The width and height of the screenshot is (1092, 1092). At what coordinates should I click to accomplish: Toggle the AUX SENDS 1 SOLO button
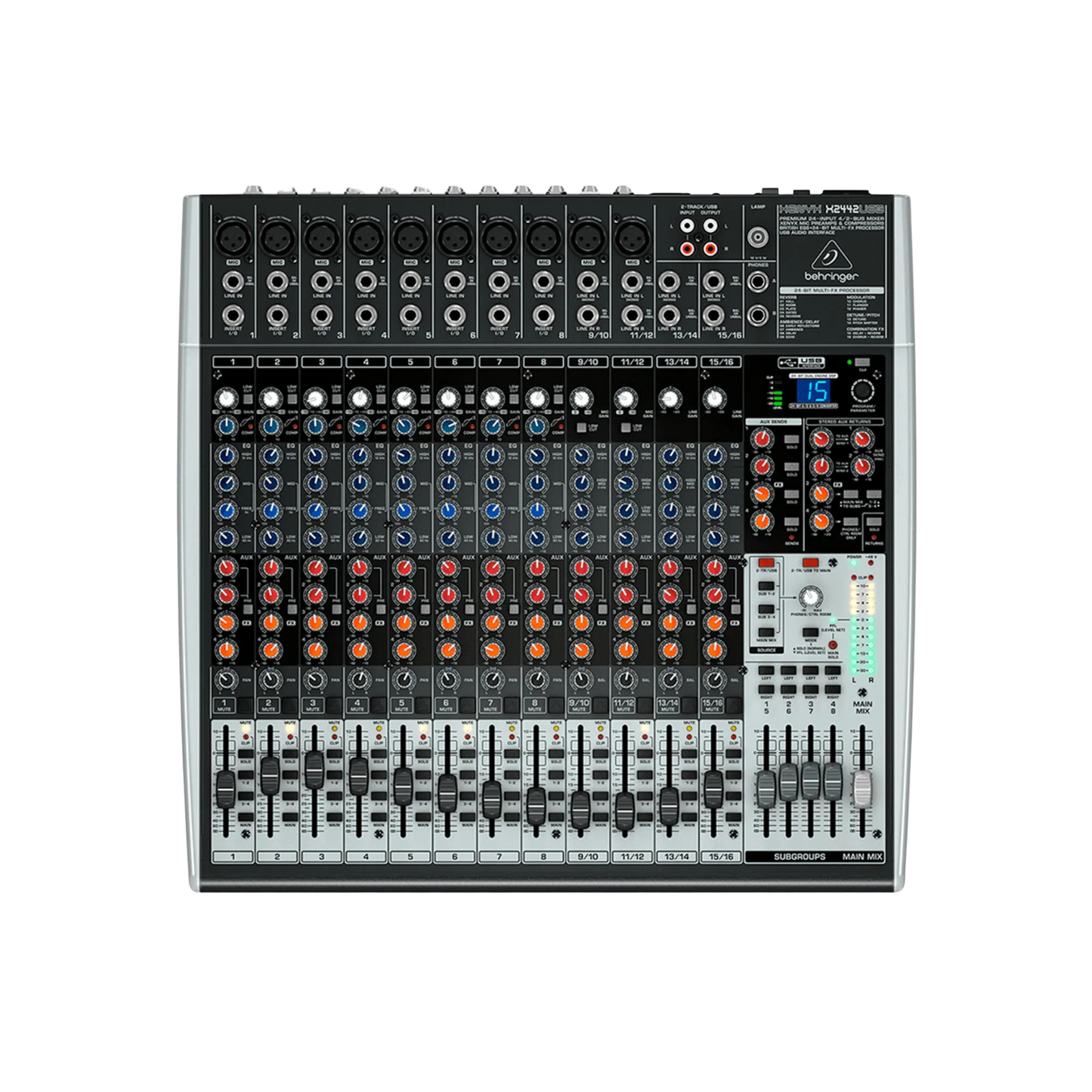(791, 439)
